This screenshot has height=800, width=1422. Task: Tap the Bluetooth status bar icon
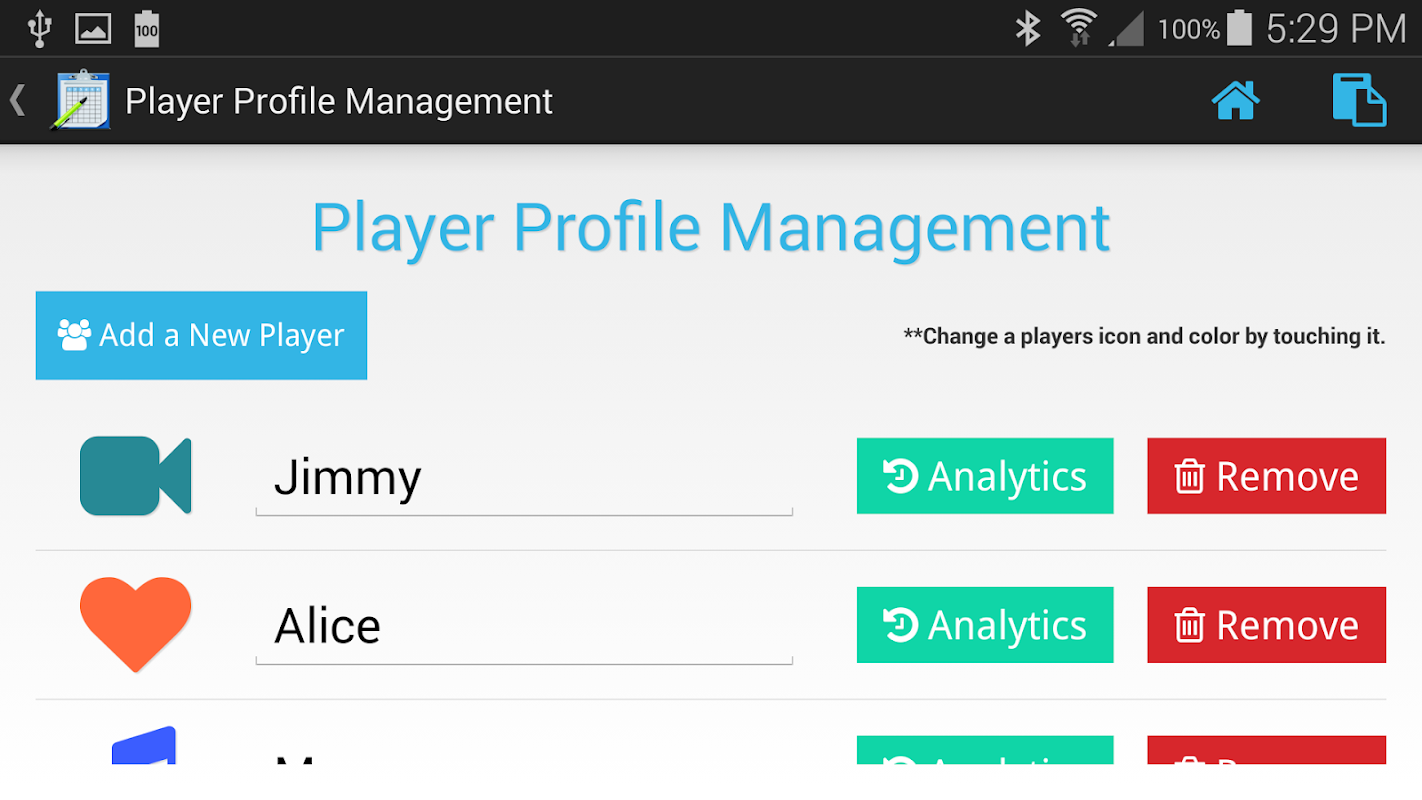pyautogui.click(x=1028, y=28)
